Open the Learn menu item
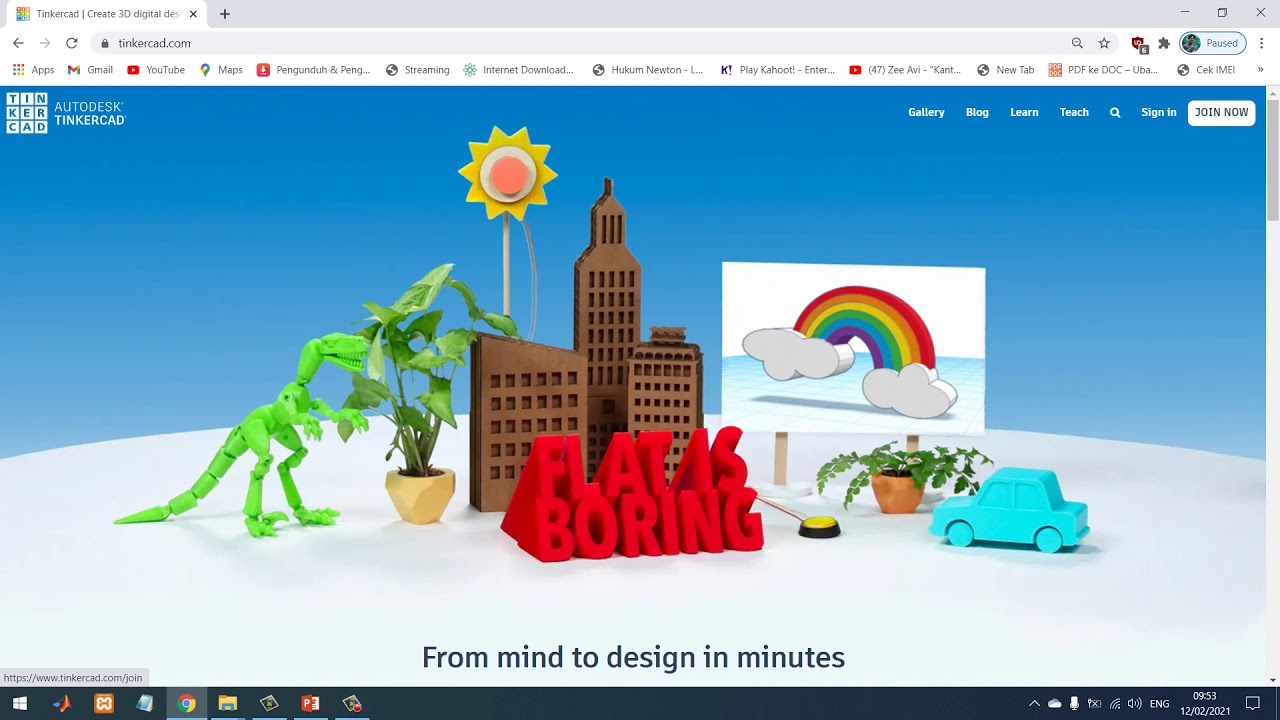 point(1024,113)
